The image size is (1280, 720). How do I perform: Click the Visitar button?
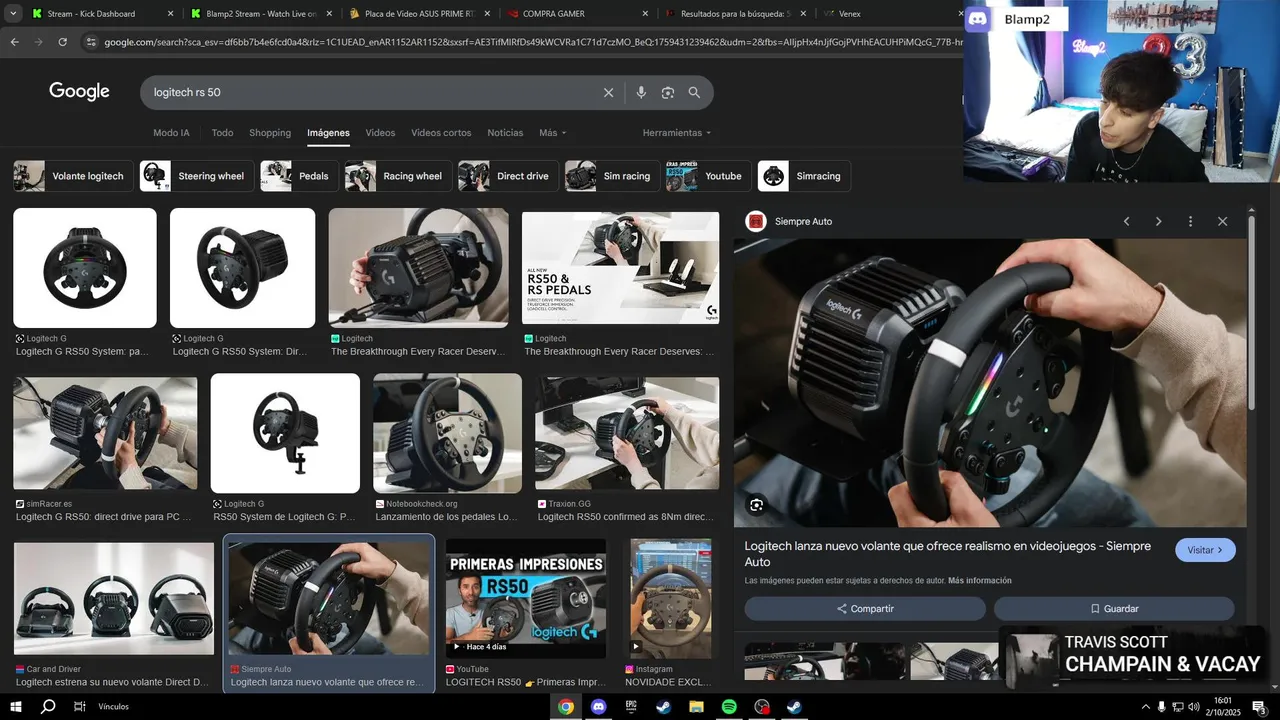click(1205, 550)
